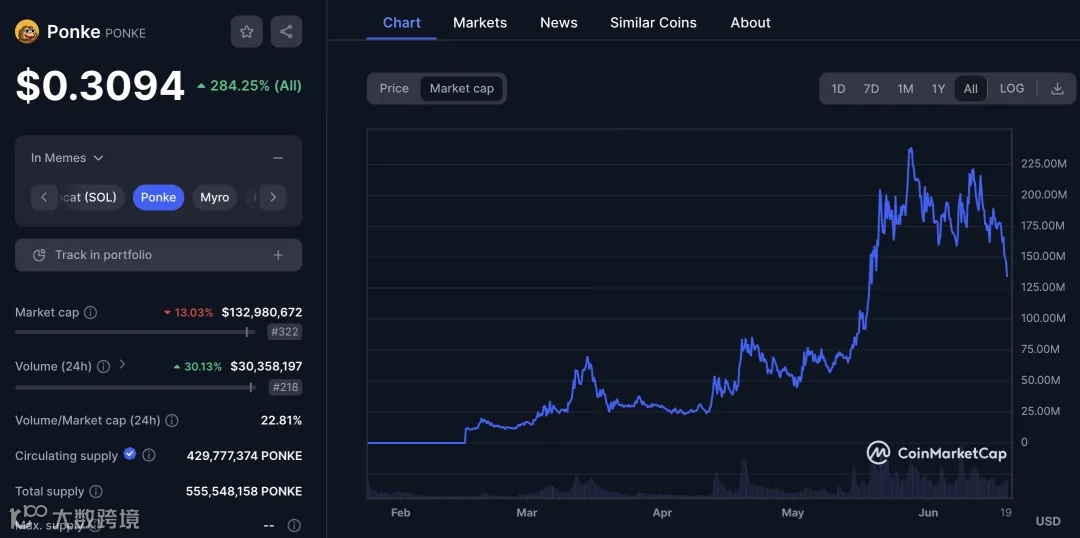
Task: Open Total supply info icon
Action: (x=96, y=492)
